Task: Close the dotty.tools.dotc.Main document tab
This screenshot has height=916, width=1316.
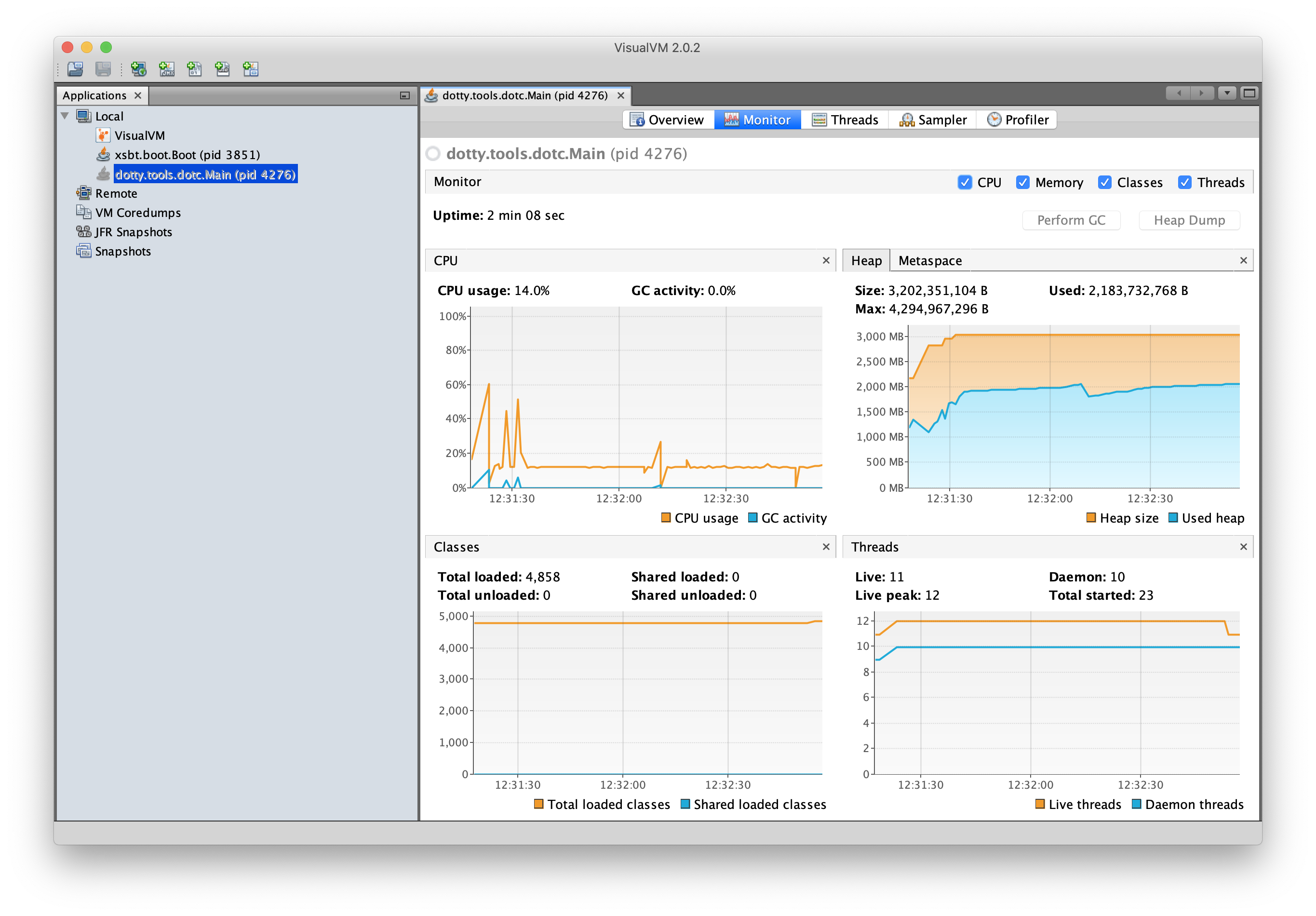Action: click(621, 96)
